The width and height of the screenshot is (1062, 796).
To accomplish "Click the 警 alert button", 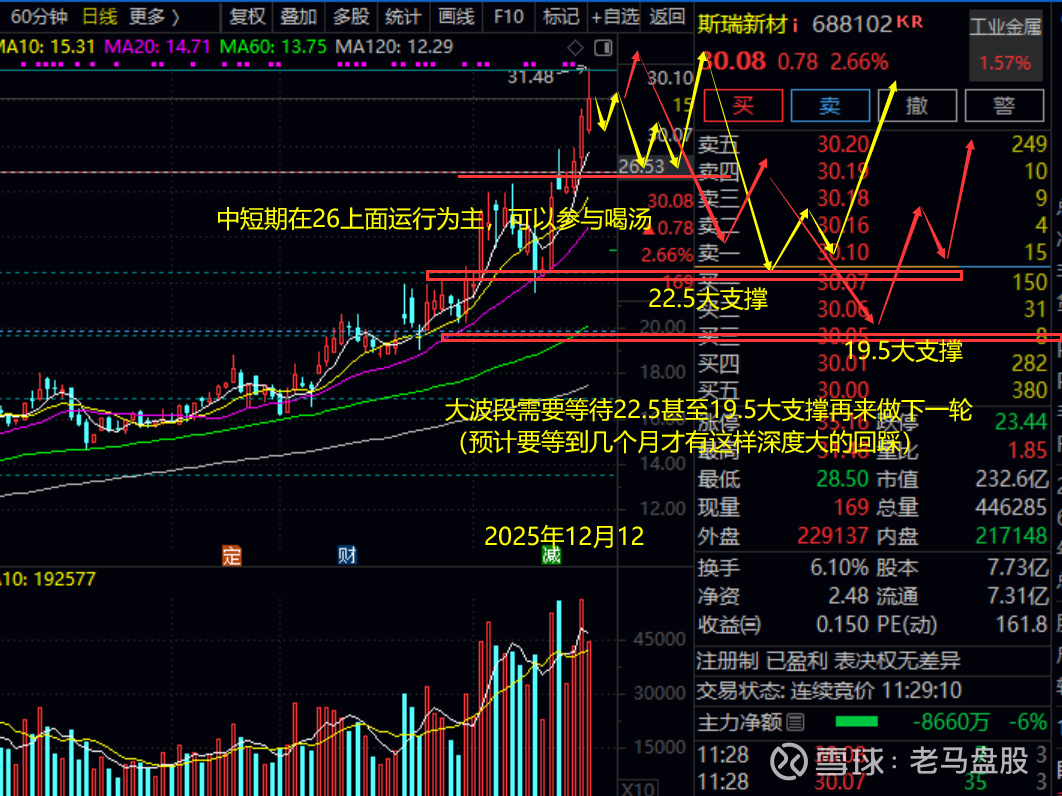I will coord(1004,106).
